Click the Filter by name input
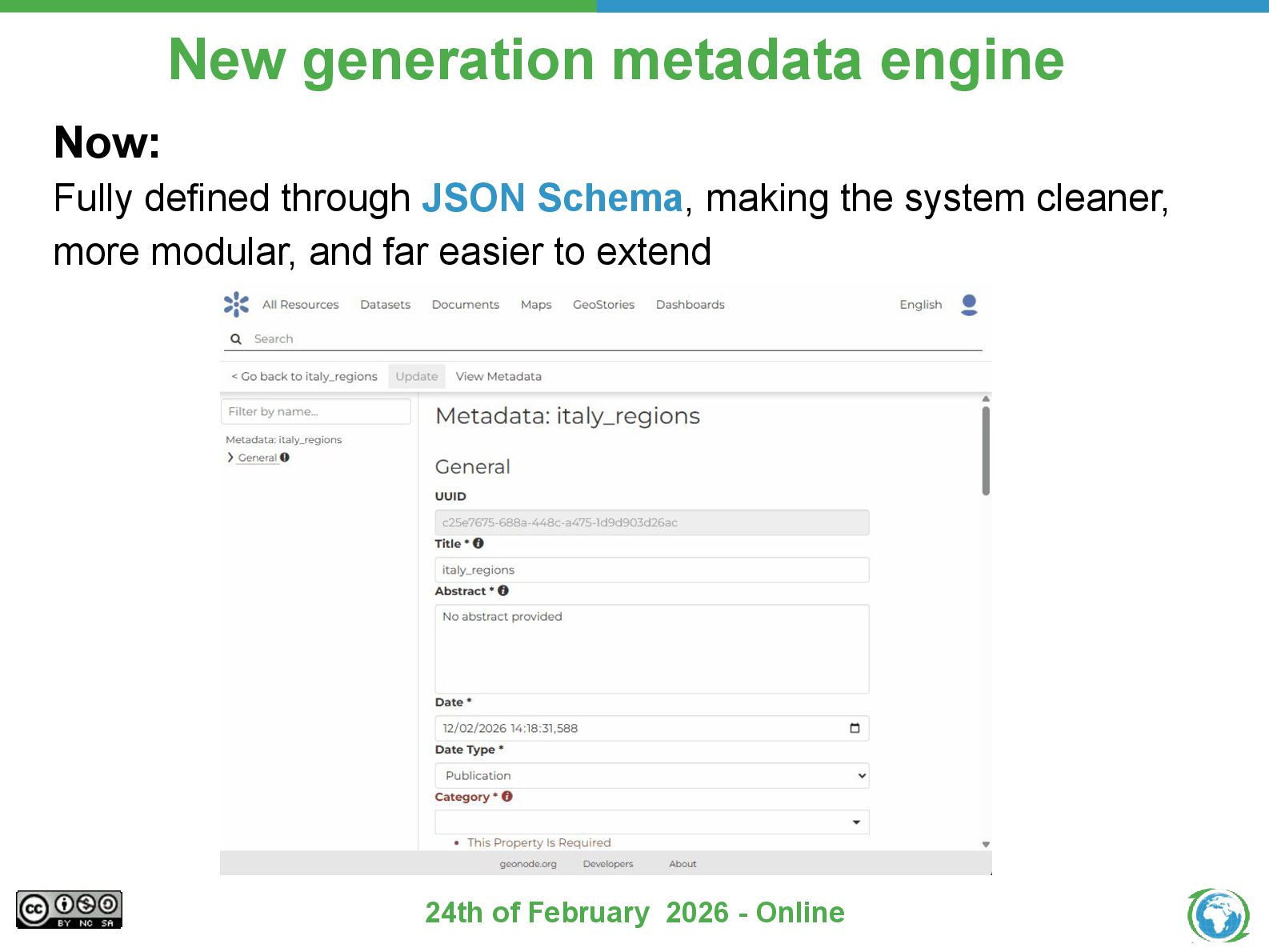Viewport: 1269px width, 952px height. coord(315,411)
